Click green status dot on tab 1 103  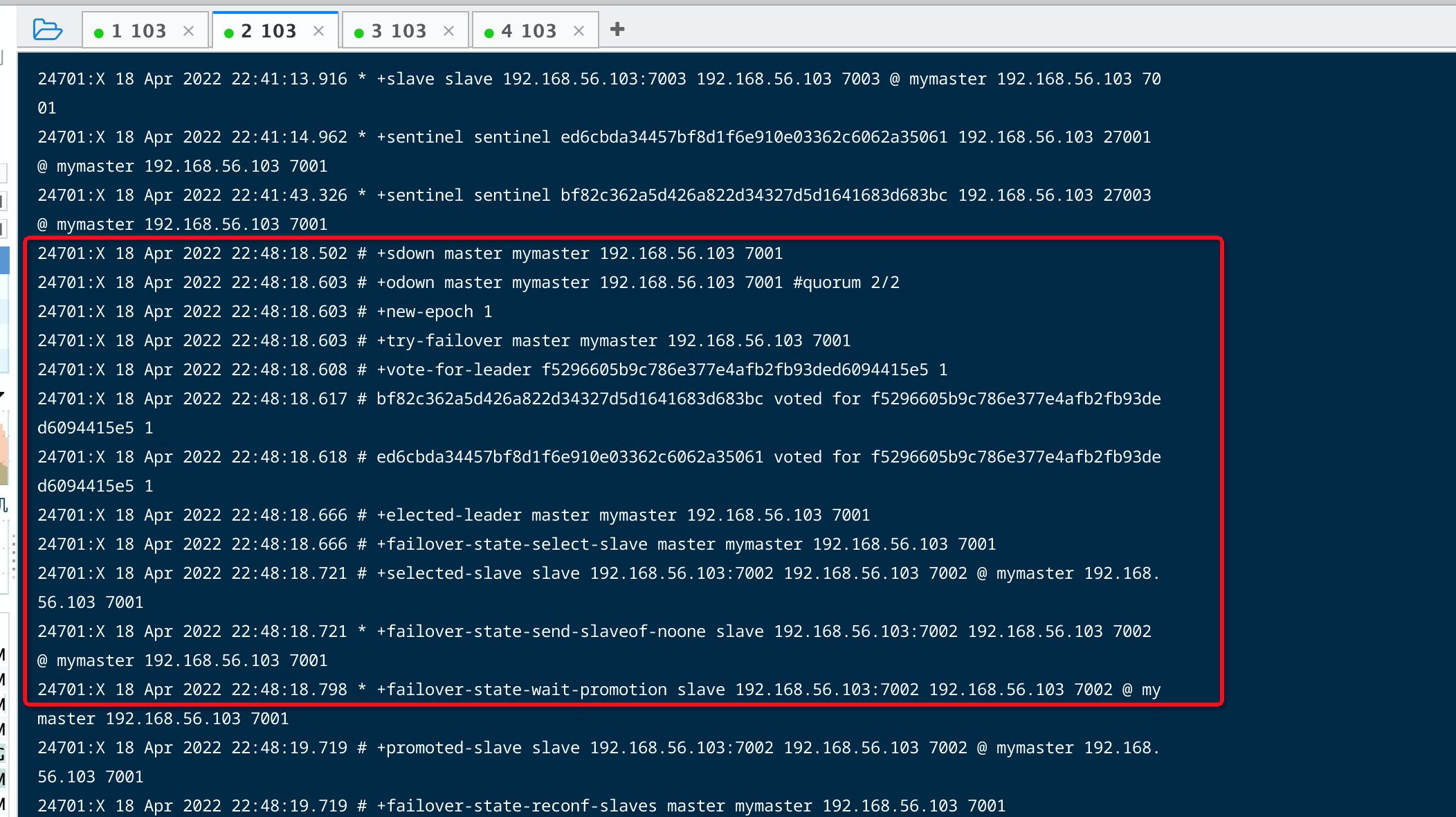pos(99,33)
